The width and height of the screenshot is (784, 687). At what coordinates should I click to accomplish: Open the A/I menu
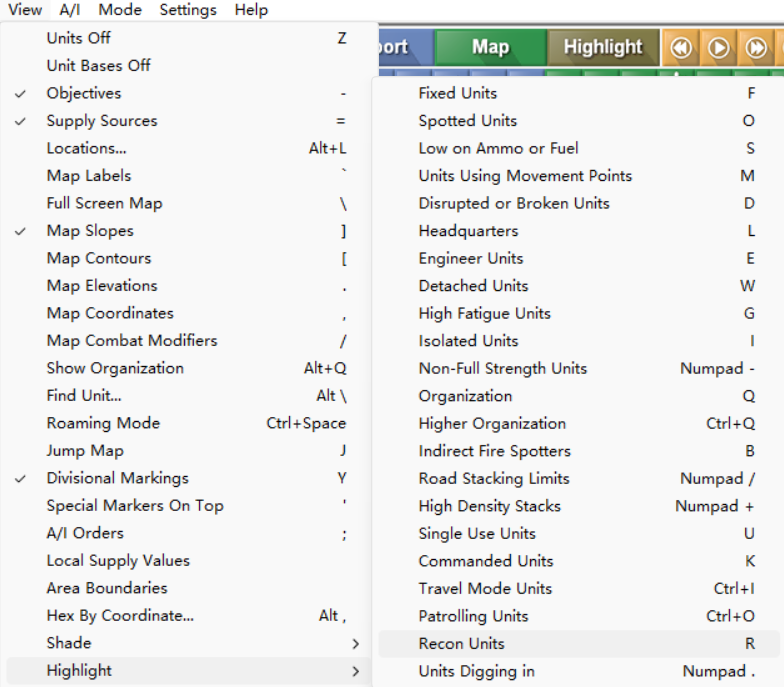(x=70, y=10)
